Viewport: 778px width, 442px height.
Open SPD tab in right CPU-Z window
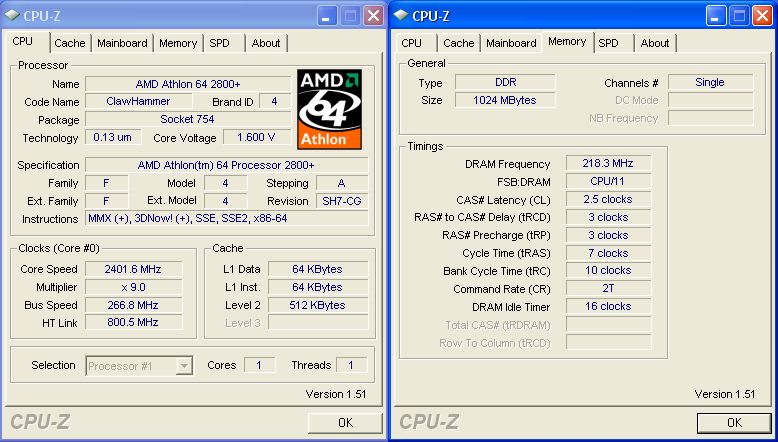click(x=608, y=43)
